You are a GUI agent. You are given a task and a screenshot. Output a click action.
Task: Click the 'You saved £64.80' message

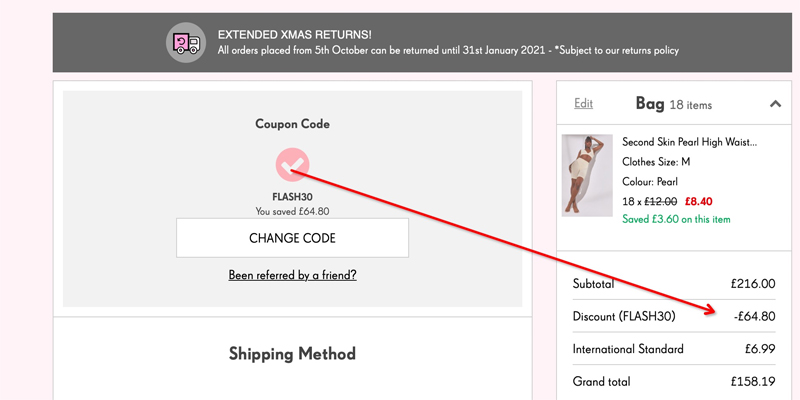[x=292, y=211]
